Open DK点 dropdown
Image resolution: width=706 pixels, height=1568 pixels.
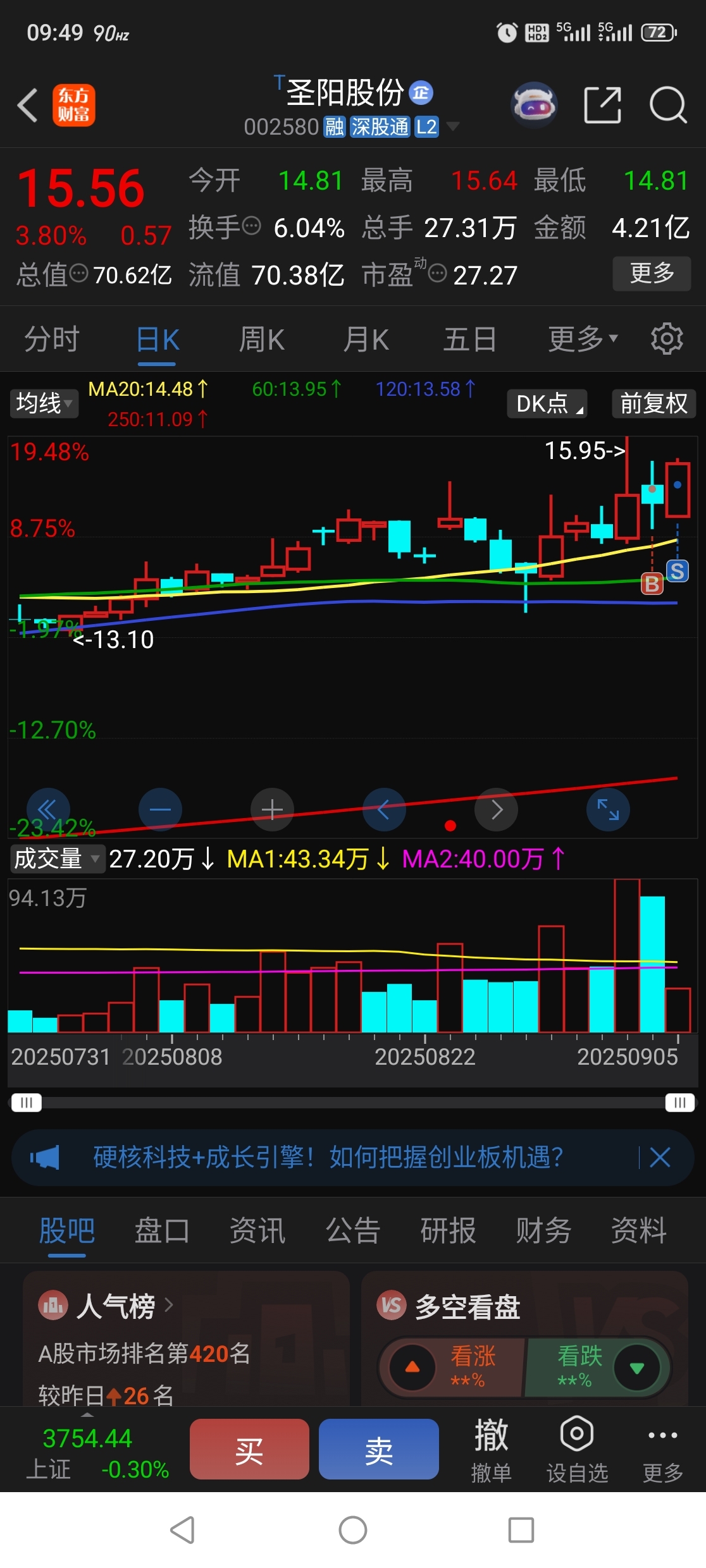(547, 403)
